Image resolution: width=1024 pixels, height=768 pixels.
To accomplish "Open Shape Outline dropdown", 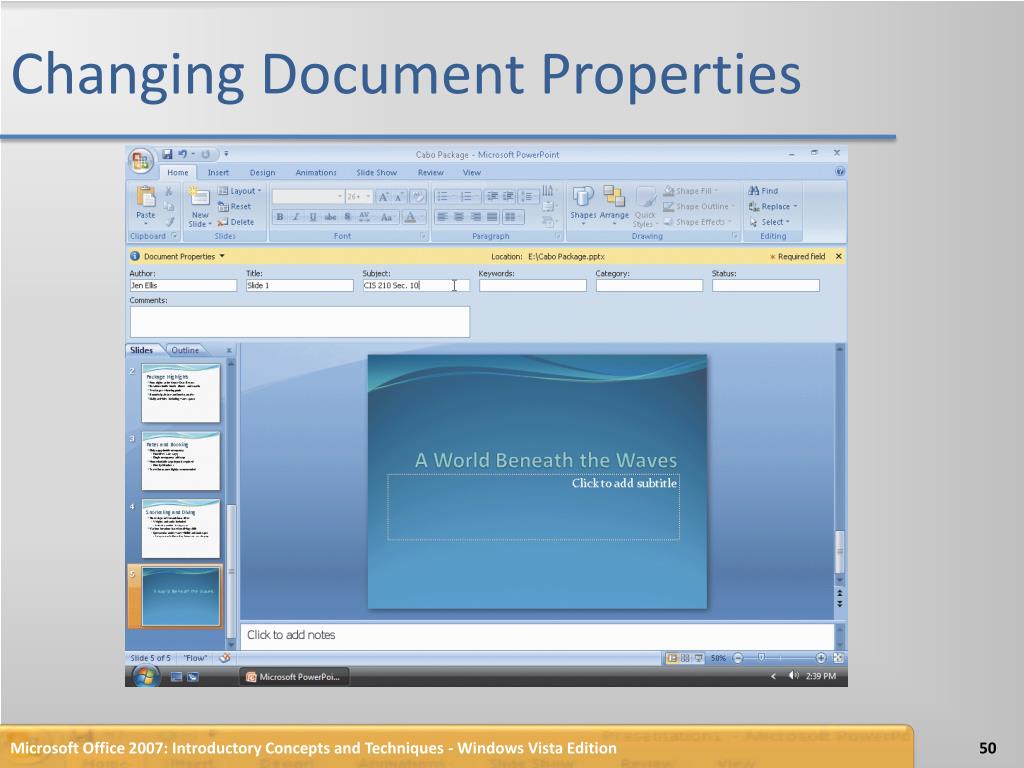I will [x=698, y=206].
